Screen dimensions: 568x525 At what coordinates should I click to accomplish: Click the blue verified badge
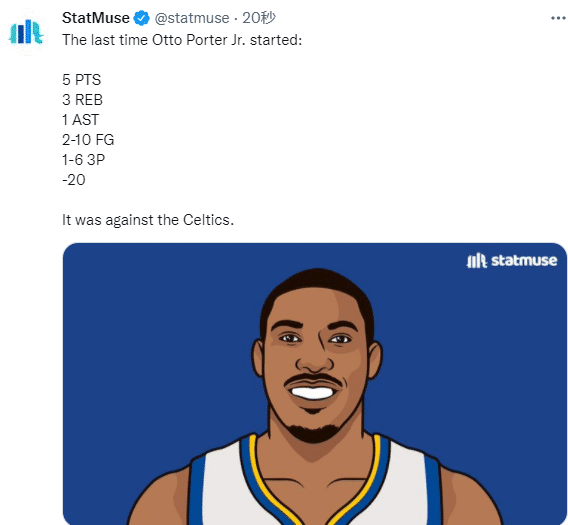pos(142,18)
